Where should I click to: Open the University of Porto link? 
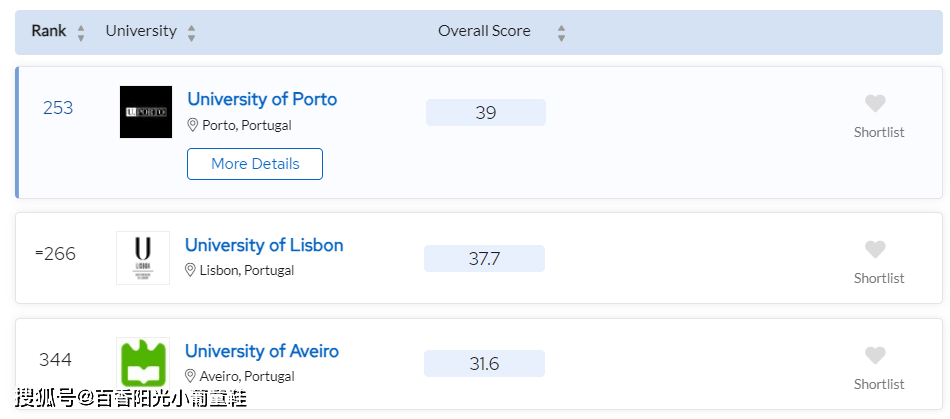(262, 99)
